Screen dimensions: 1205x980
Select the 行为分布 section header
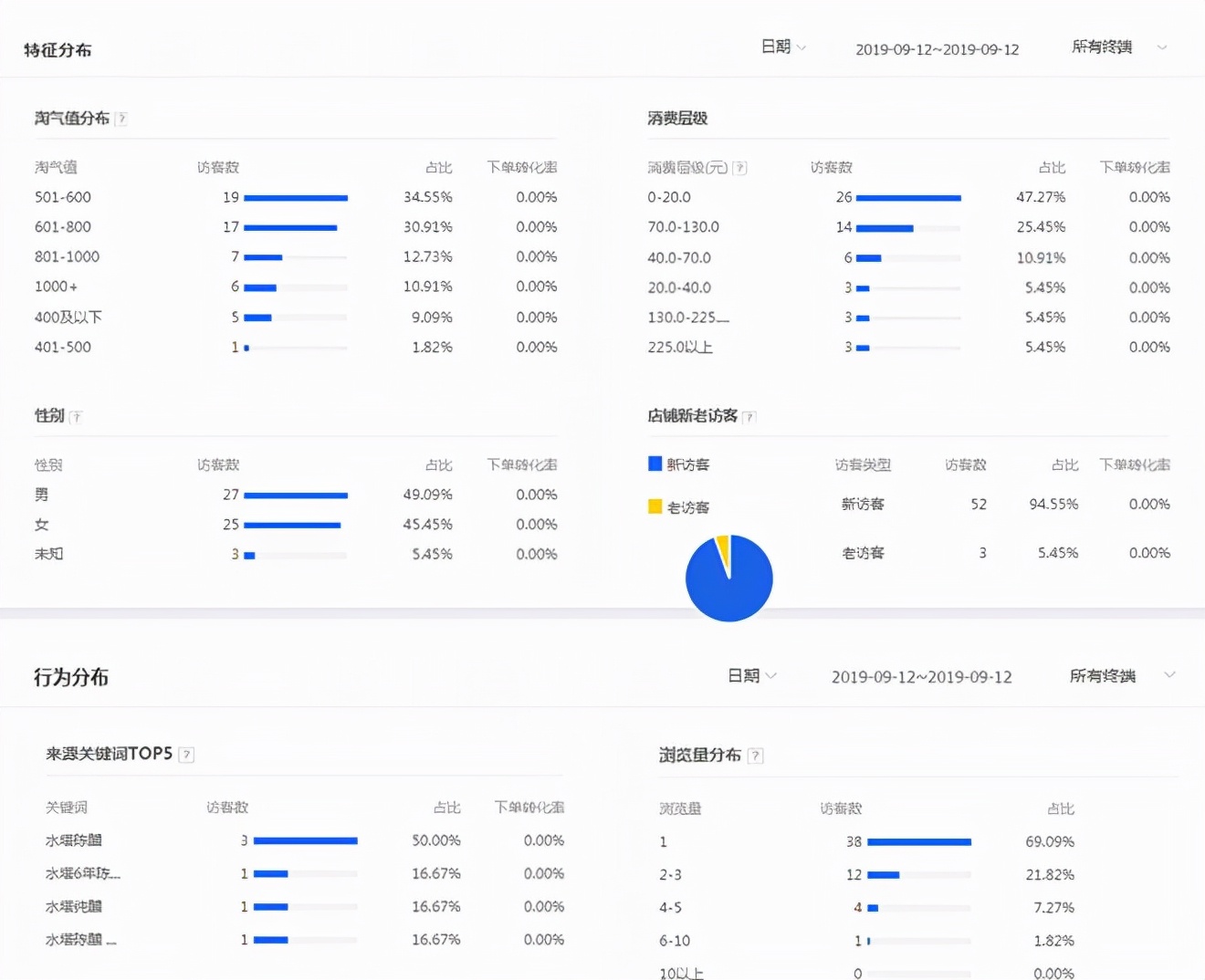click(x=71, y=678)
